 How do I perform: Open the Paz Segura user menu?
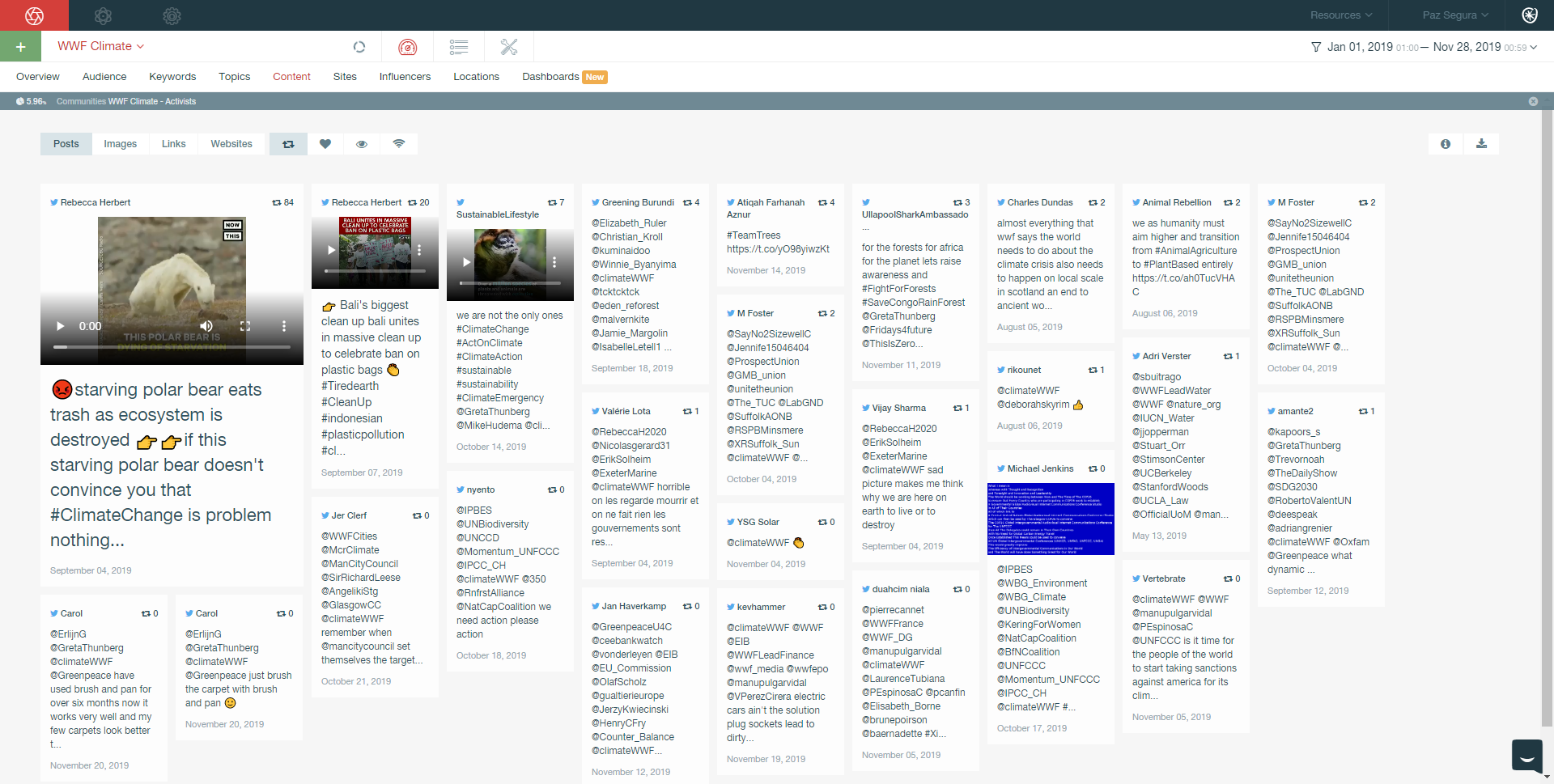tap(1455, 15)
